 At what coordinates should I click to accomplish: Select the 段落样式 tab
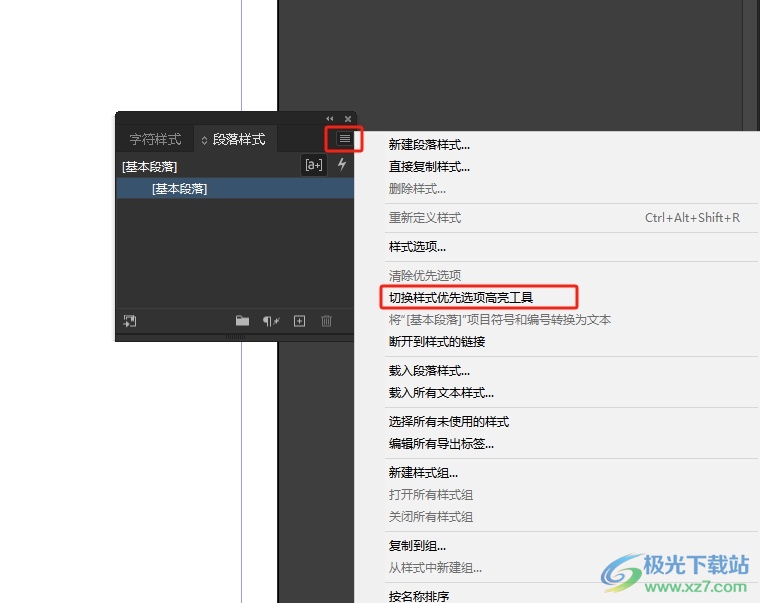[239, 140]
